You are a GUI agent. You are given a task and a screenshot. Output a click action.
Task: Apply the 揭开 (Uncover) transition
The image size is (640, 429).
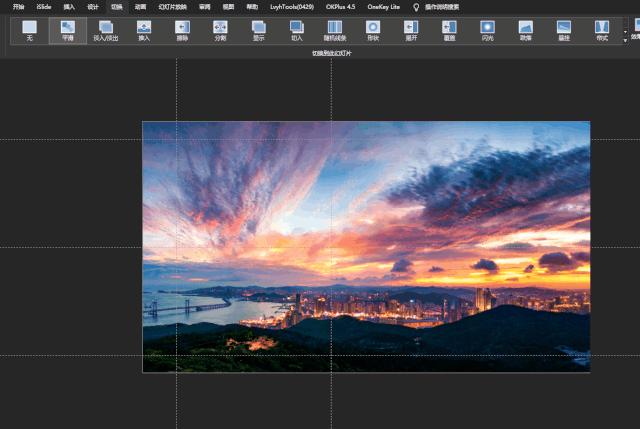click(x=411, y=30)
